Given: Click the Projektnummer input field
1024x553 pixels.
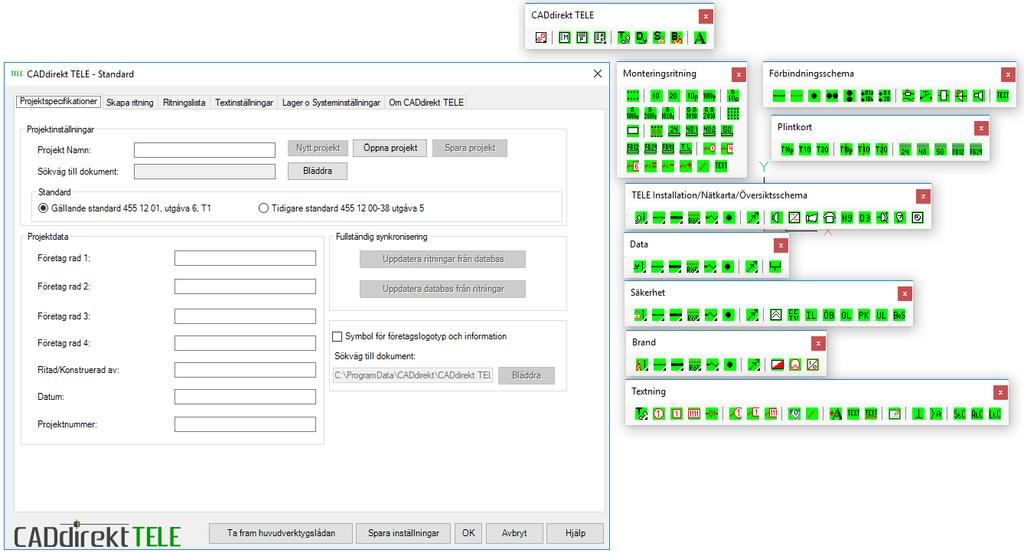Looking at the screenshot, I should pos(245,424).
